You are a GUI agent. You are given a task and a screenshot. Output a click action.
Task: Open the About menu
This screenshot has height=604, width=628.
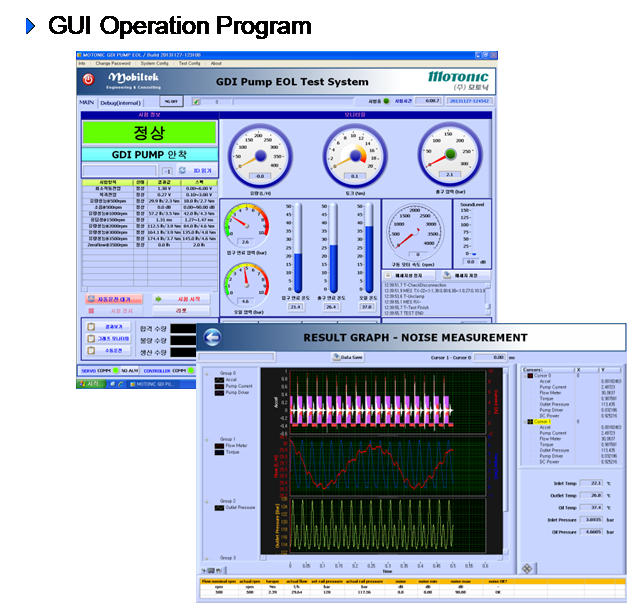(x=216, y=63)
